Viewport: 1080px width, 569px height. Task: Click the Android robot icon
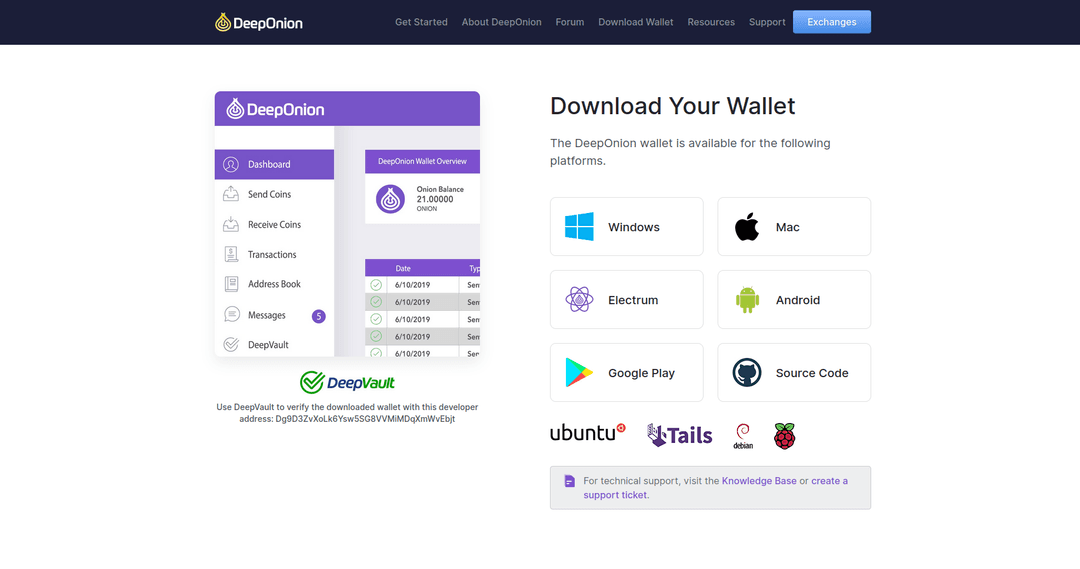click(747, 300)
